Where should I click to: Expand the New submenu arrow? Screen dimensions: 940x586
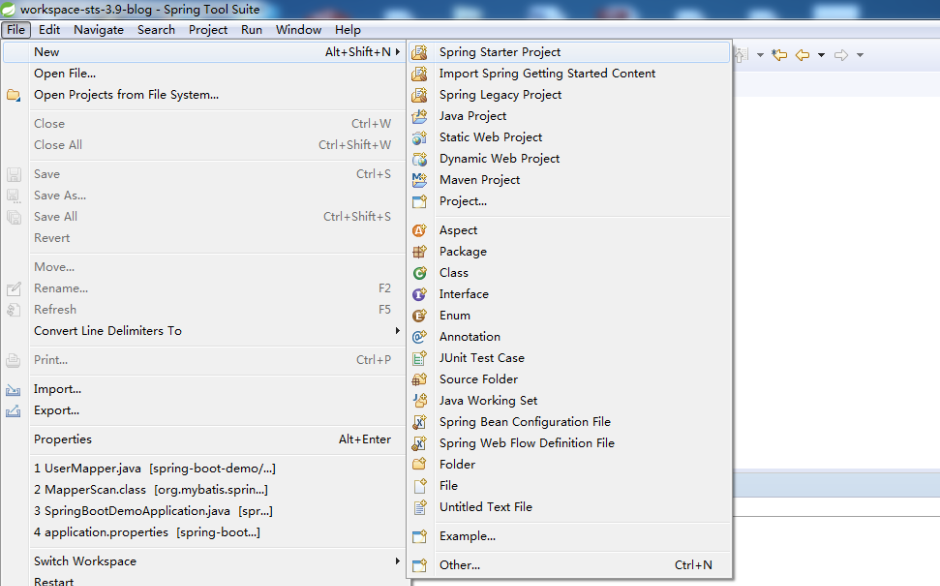(397, 52)
